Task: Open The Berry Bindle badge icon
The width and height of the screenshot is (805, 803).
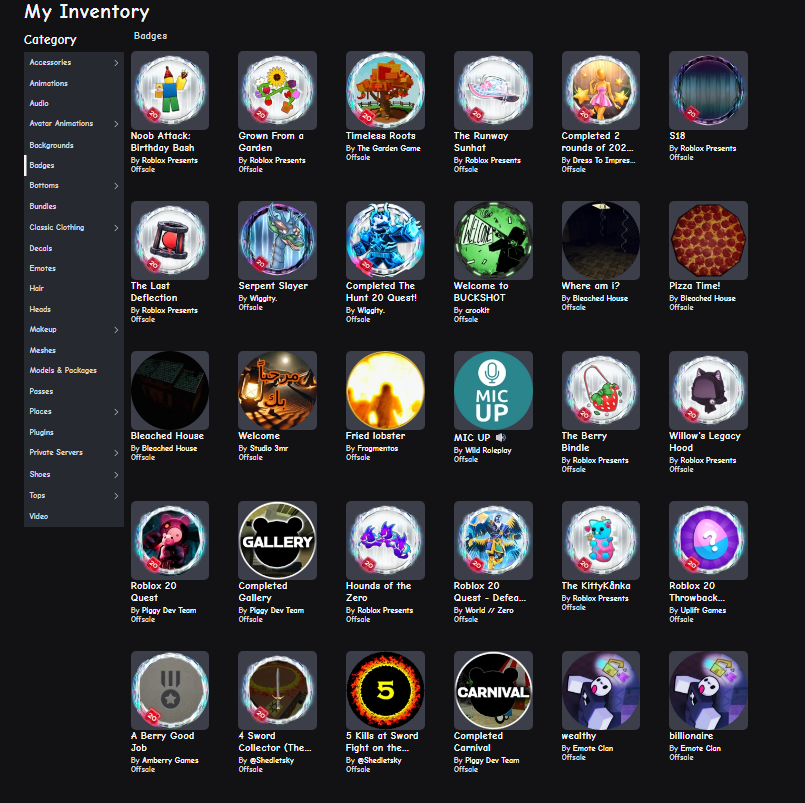Action: coord(601,390)
